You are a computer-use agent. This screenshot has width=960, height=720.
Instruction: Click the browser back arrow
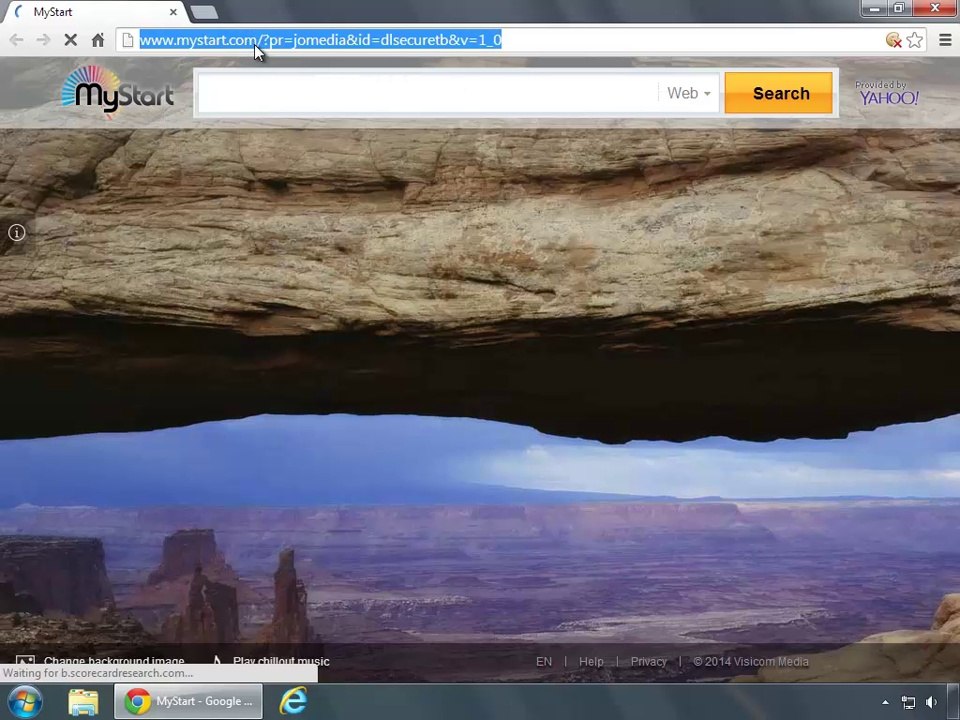[x=17, y=40]
